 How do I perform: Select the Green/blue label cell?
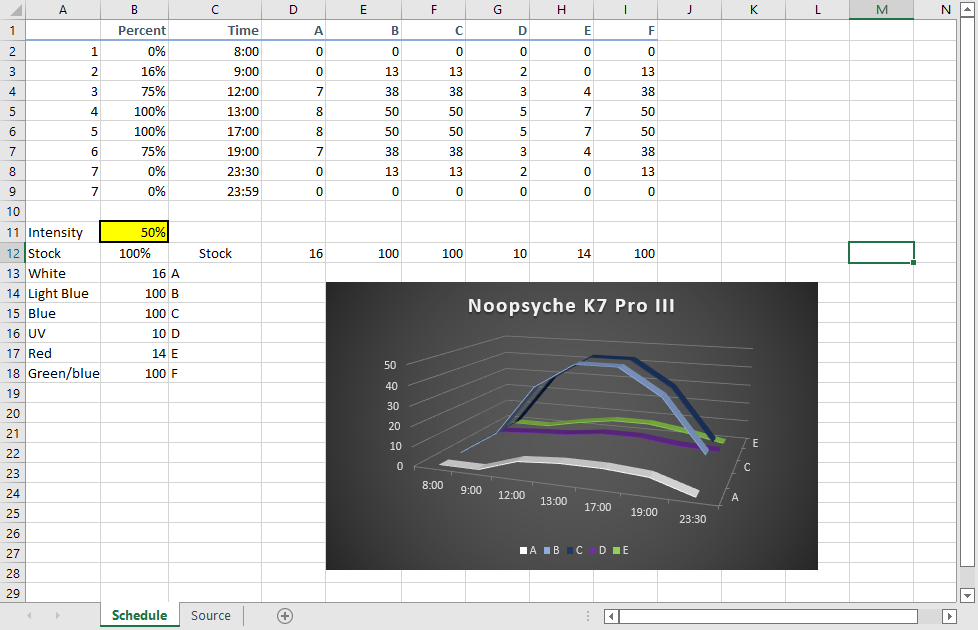coord(63,373)
